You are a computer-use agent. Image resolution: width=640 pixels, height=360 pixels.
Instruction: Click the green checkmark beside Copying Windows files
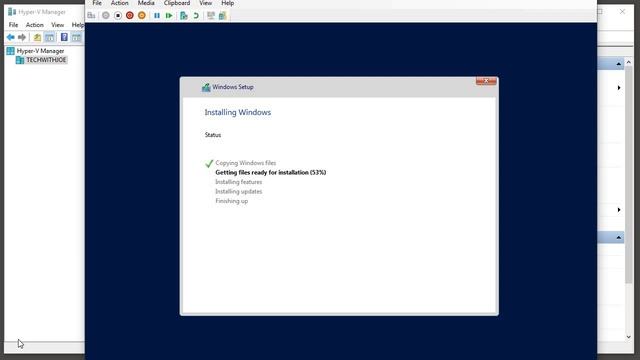(x=209, y=163)
